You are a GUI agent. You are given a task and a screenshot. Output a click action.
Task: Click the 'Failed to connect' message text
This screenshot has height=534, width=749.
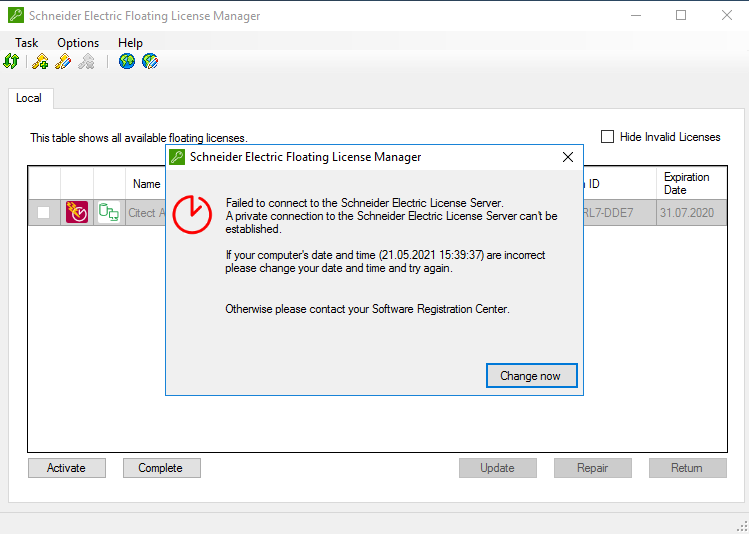point(364,203)
